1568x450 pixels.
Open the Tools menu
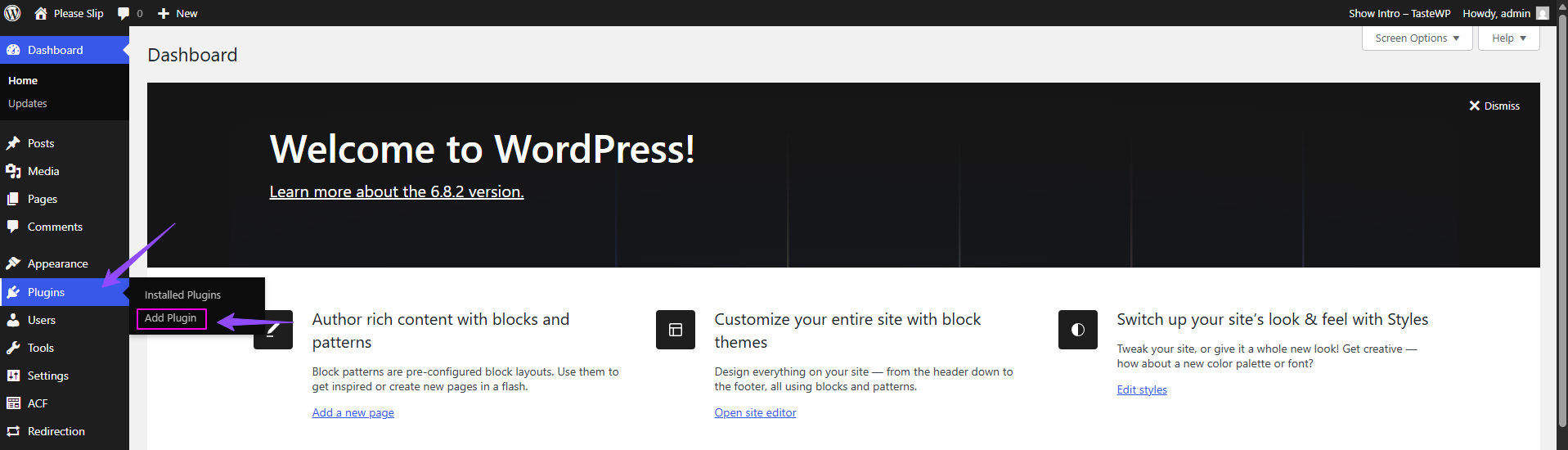(x=65, y=348)
